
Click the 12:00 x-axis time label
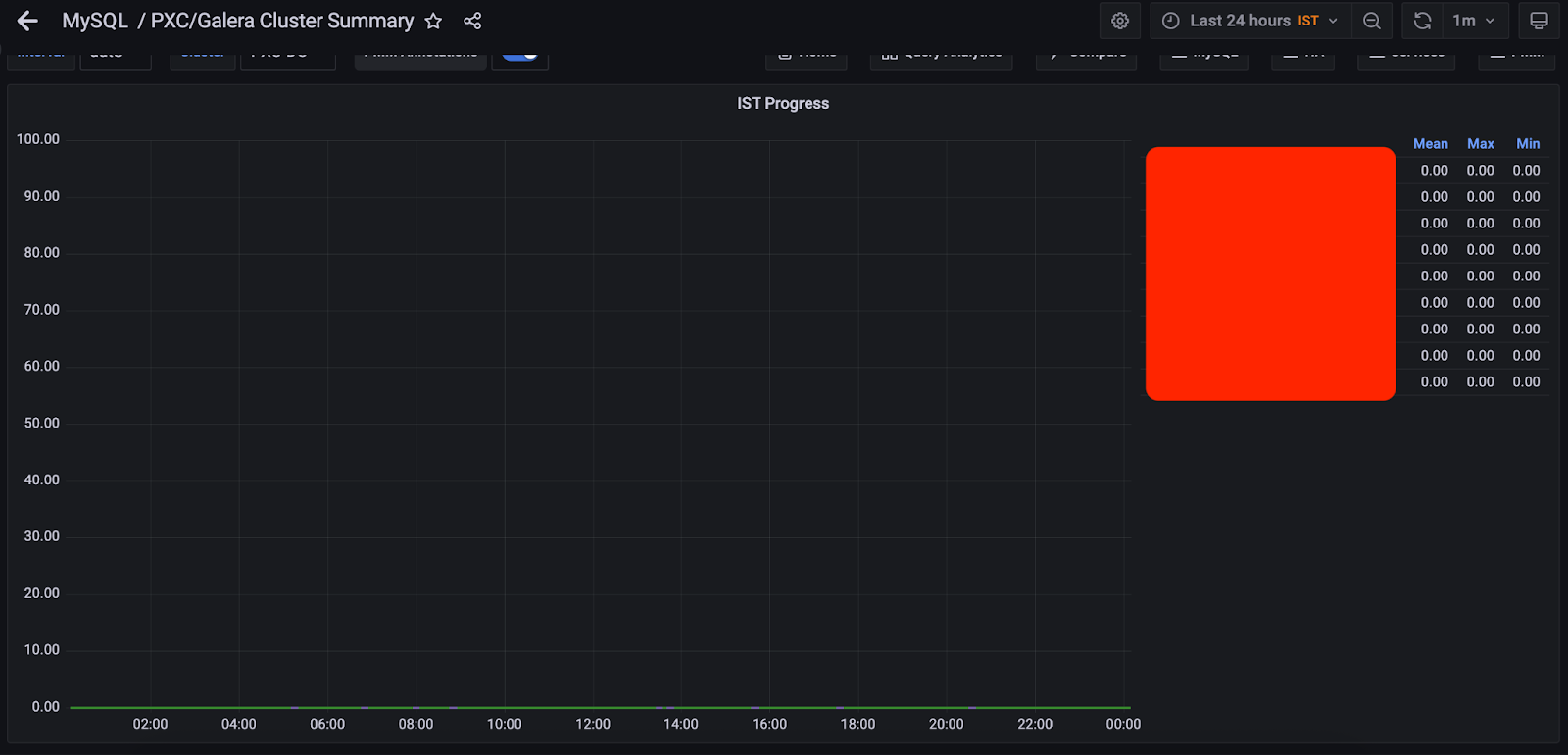[593, 724]
